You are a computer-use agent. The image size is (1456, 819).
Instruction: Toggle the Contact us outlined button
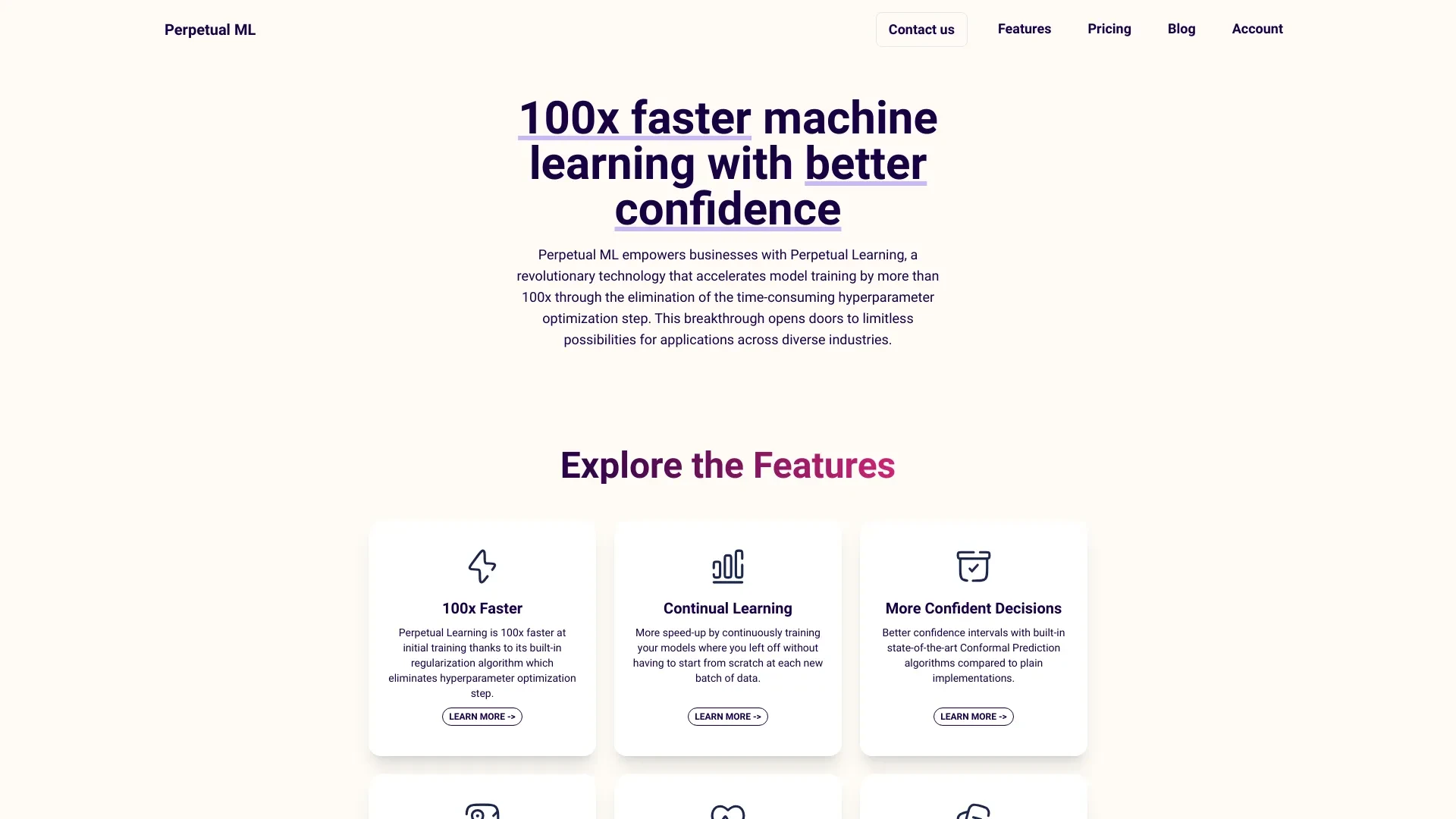click(x=921, y=29)
